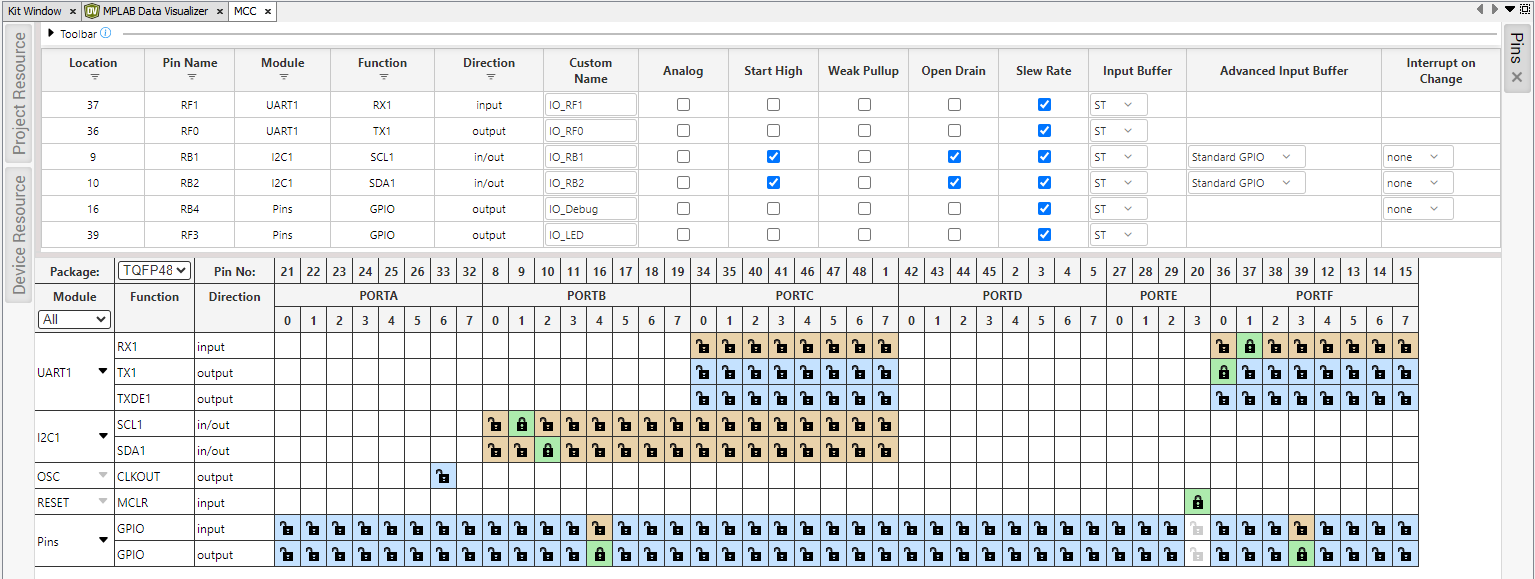Assign TXDE1 to PORTC pin 3 lock
This screenshot has width=1535, height=579.
(x=781, y=399)
